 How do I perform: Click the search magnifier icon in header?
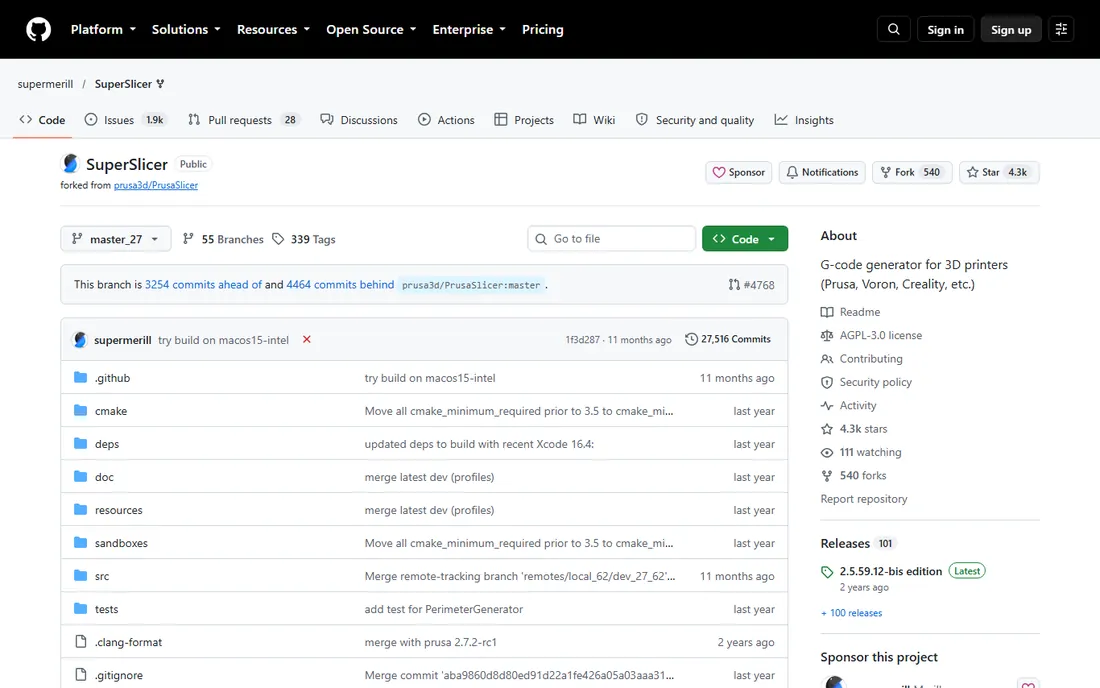tap(894, 29)
